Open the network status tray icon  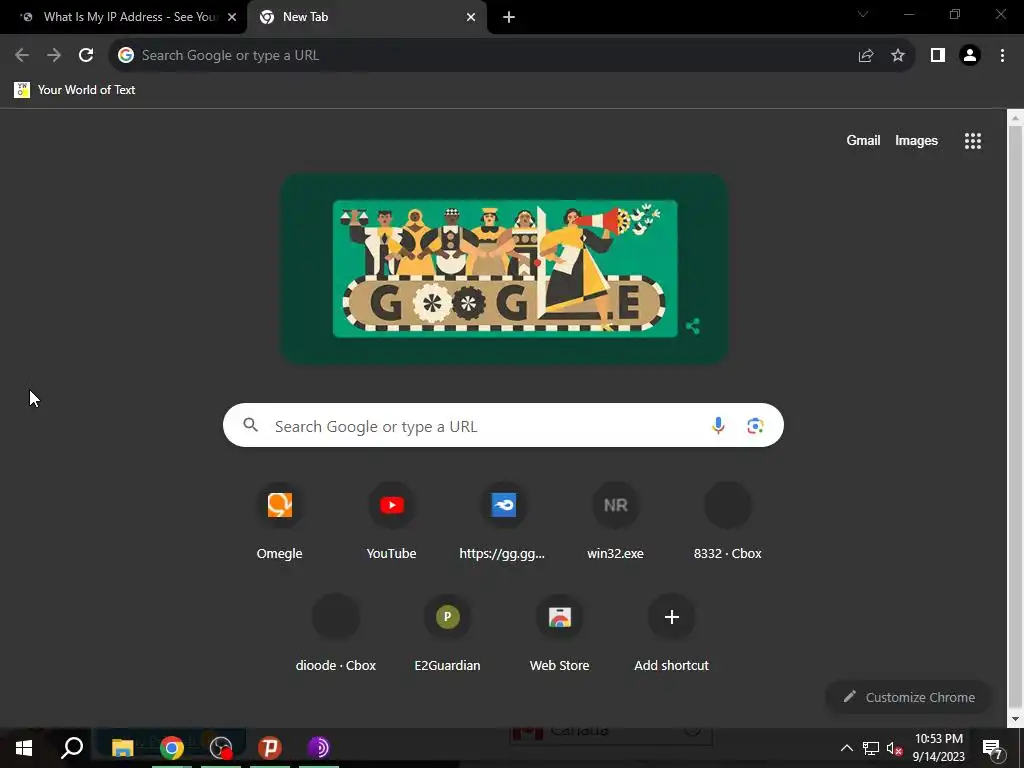(x=871, y=748)
